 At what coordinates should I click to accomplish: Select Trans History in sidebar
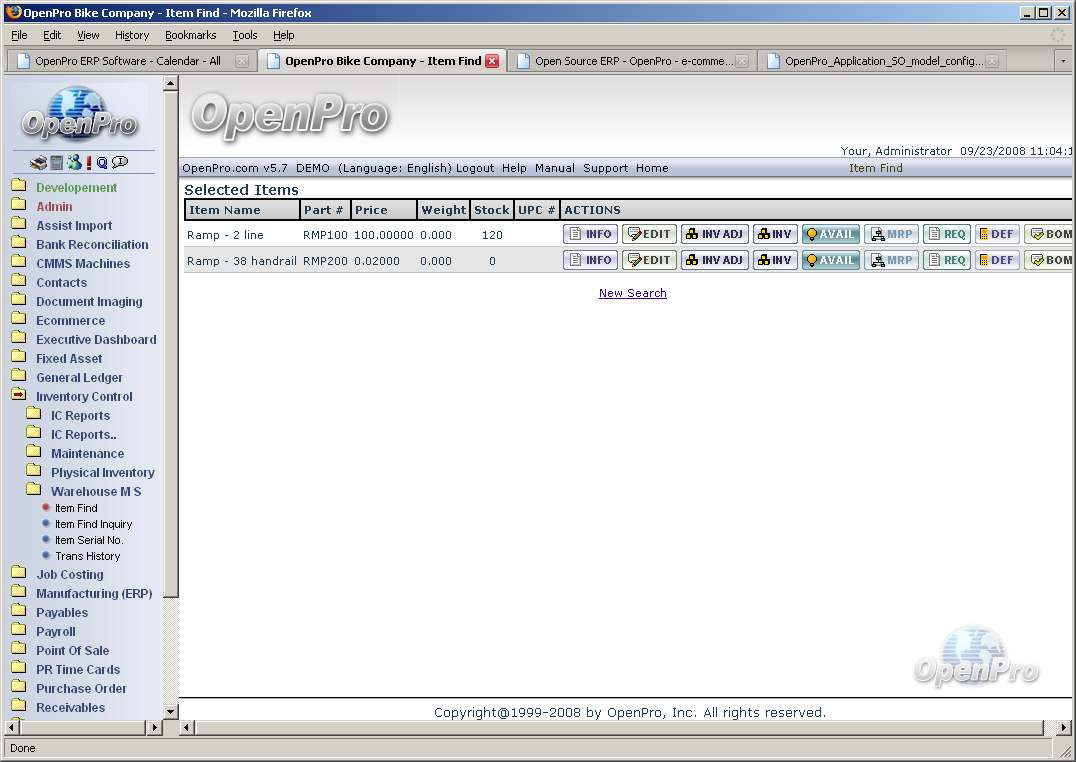(x=87, y=556)
